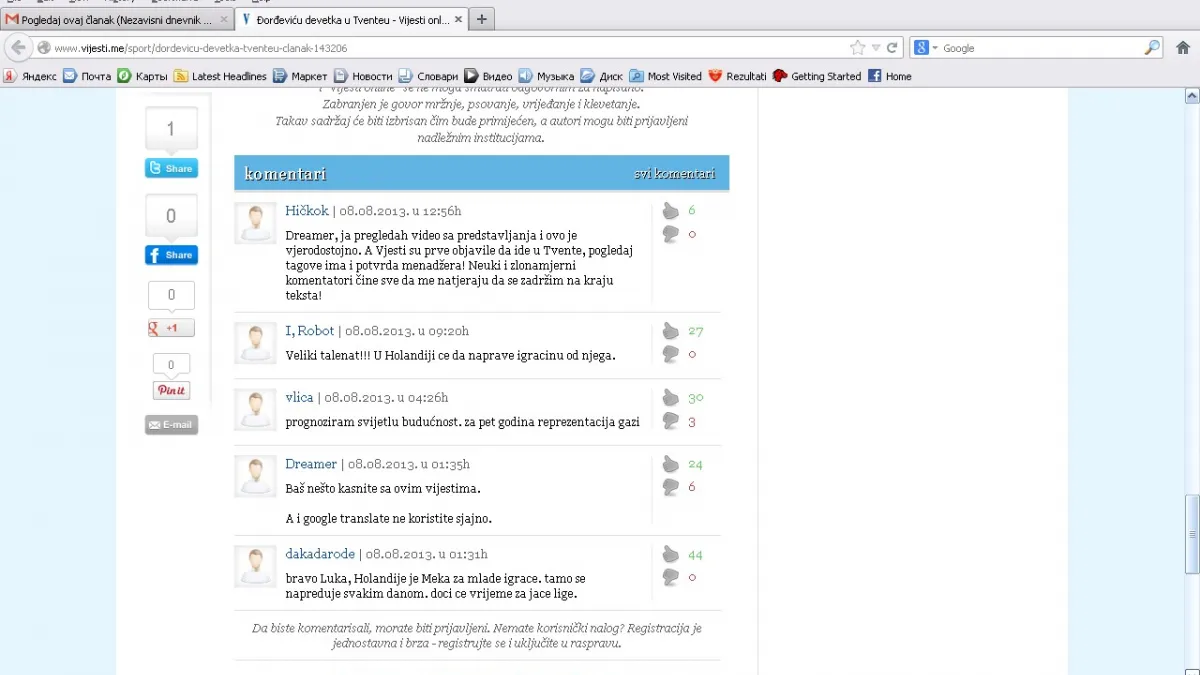
Task: Open Hičkok's user profile link
Action: pyautogui.click(x=306, y=211)
